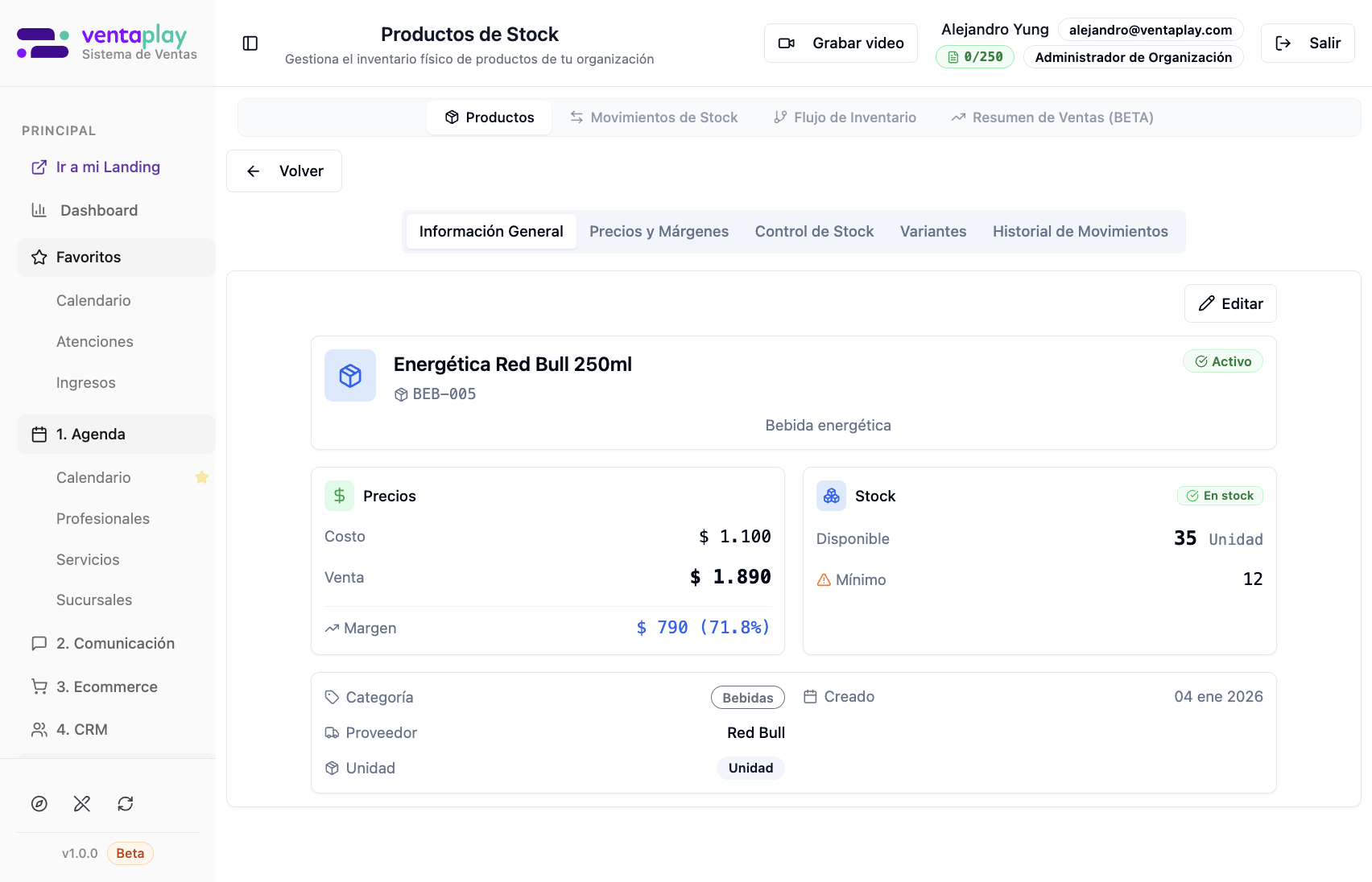Switch to Precios y Márgenes tab
This screenshot has height=882, width=1372.
click(x=659, y=232)
